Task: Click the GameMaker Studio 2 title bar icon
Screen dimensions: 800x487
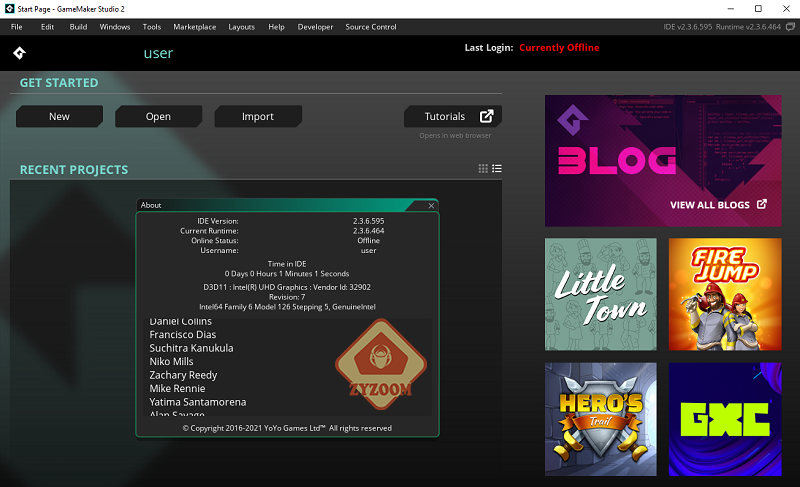Action: (x=9, y=9)
